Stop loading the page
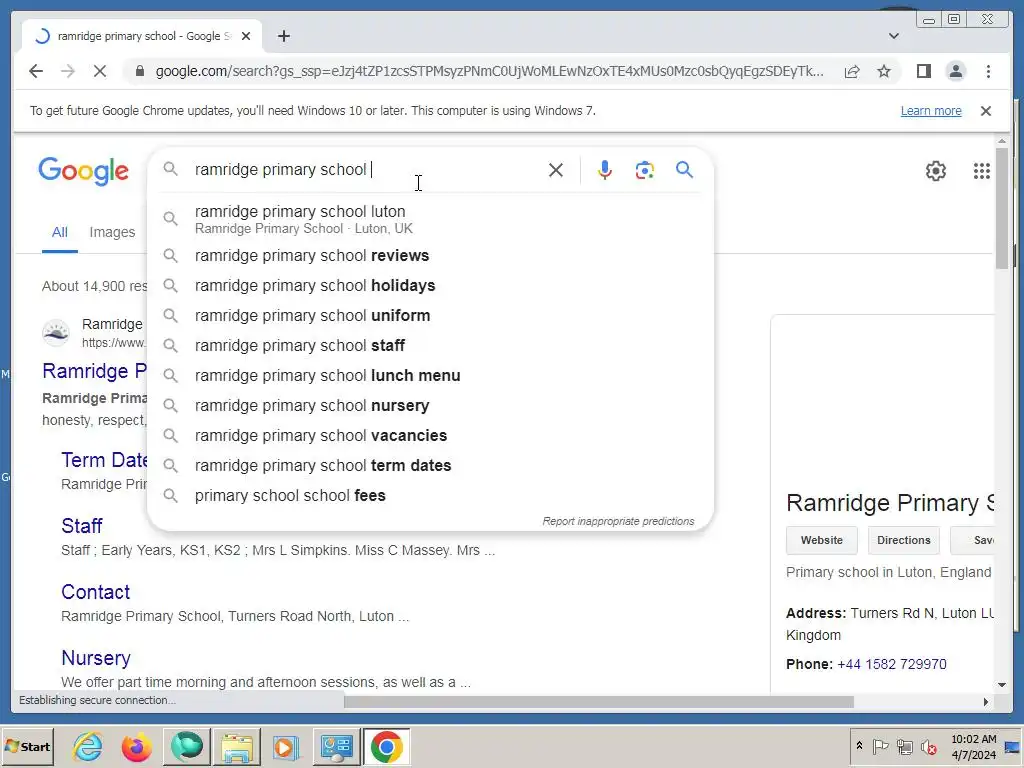The height and width of the screenshot is (768, 1024). coord(100,71)
